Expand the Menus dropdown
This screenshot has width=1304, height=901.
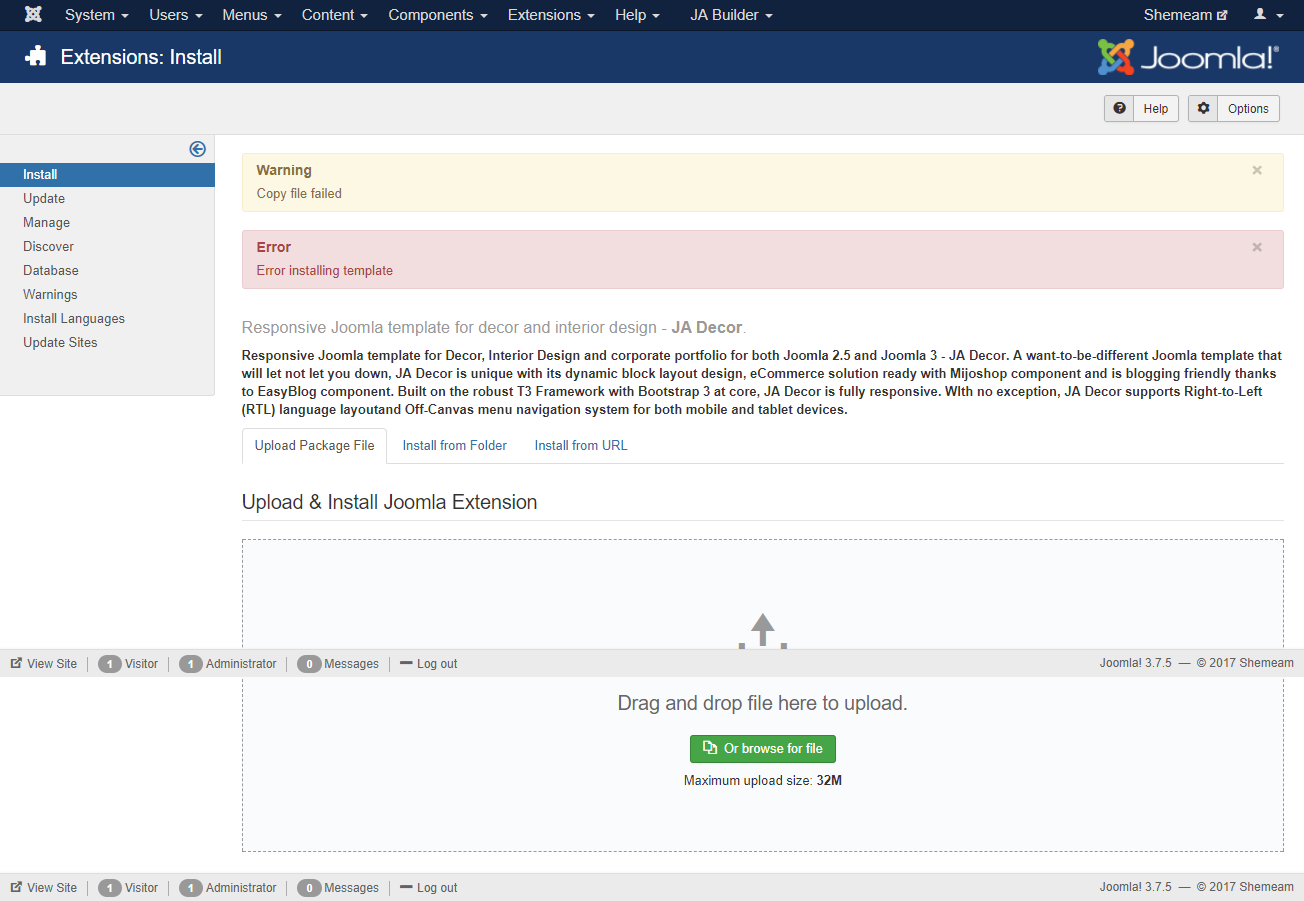[252, 15]
